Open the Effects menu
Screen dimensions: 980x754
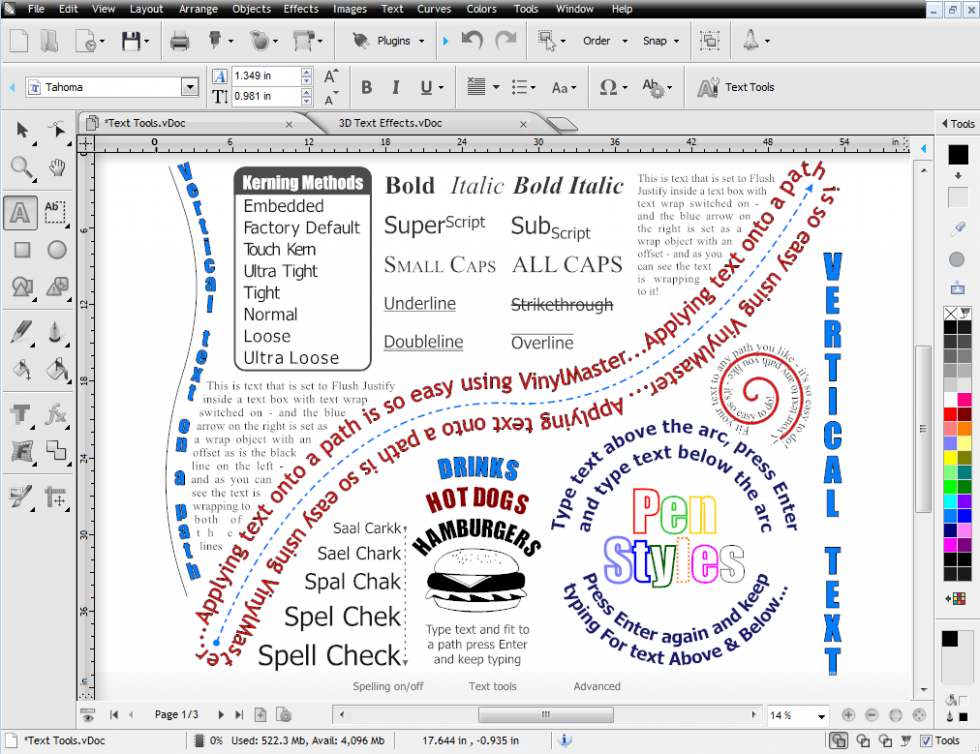[x=300, y=9]
